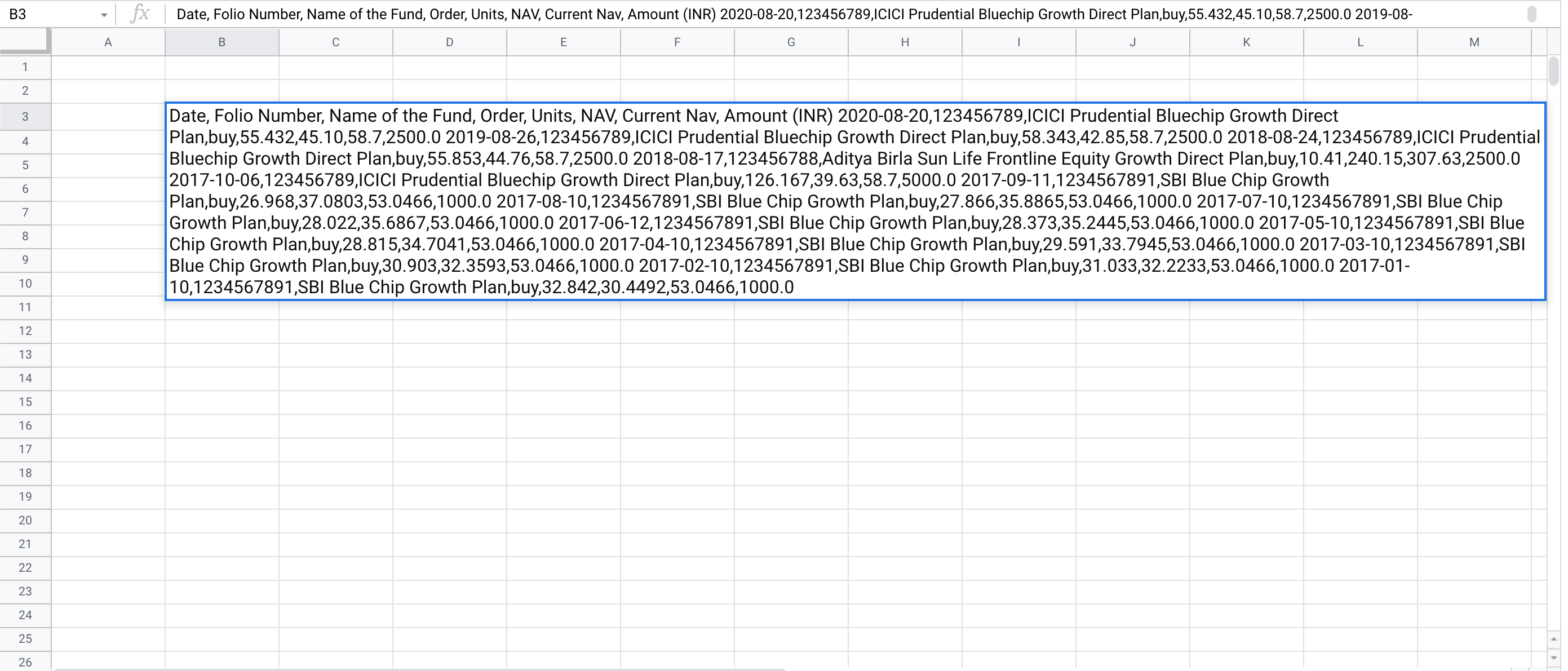Select column H header
Screen dimensions: 1568x671
[905, 42]
